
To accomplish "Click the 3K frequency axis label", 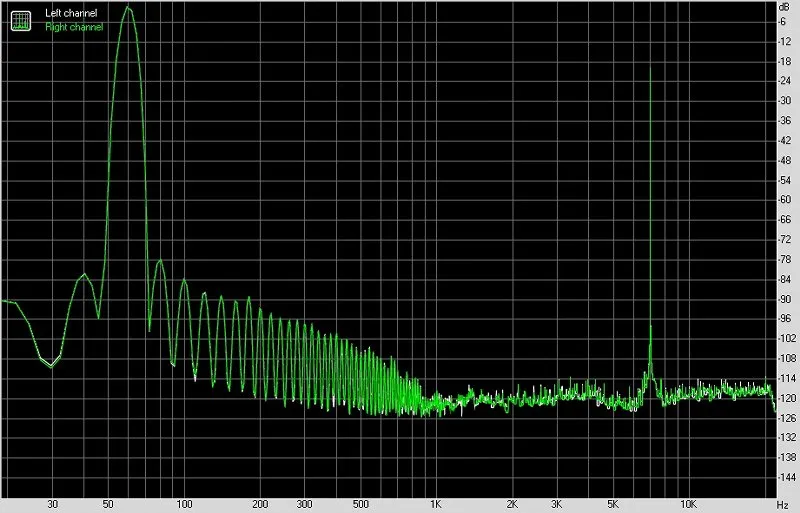I will [557, 504].
